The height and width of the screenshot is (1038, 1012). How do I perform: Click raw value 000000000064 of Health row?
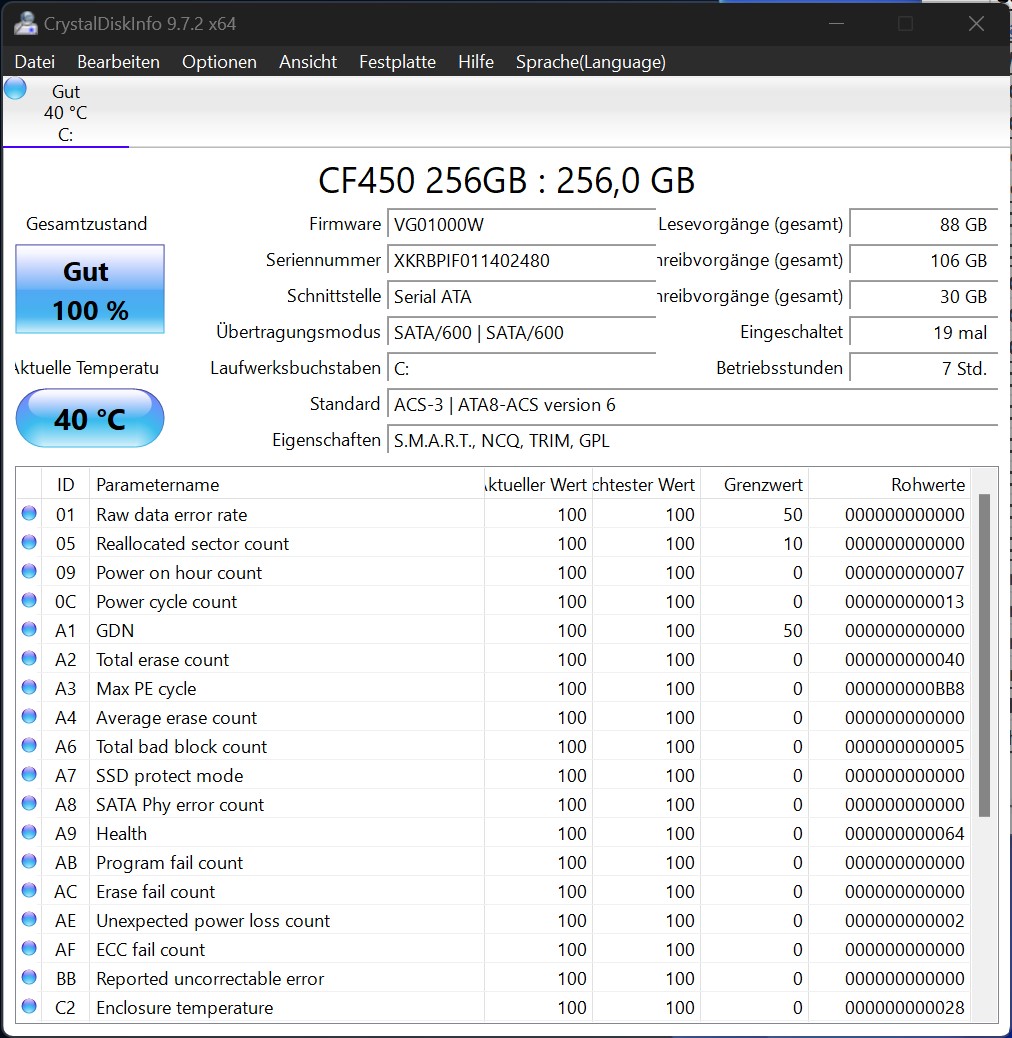pyautogui.click(x=904, y=833)
